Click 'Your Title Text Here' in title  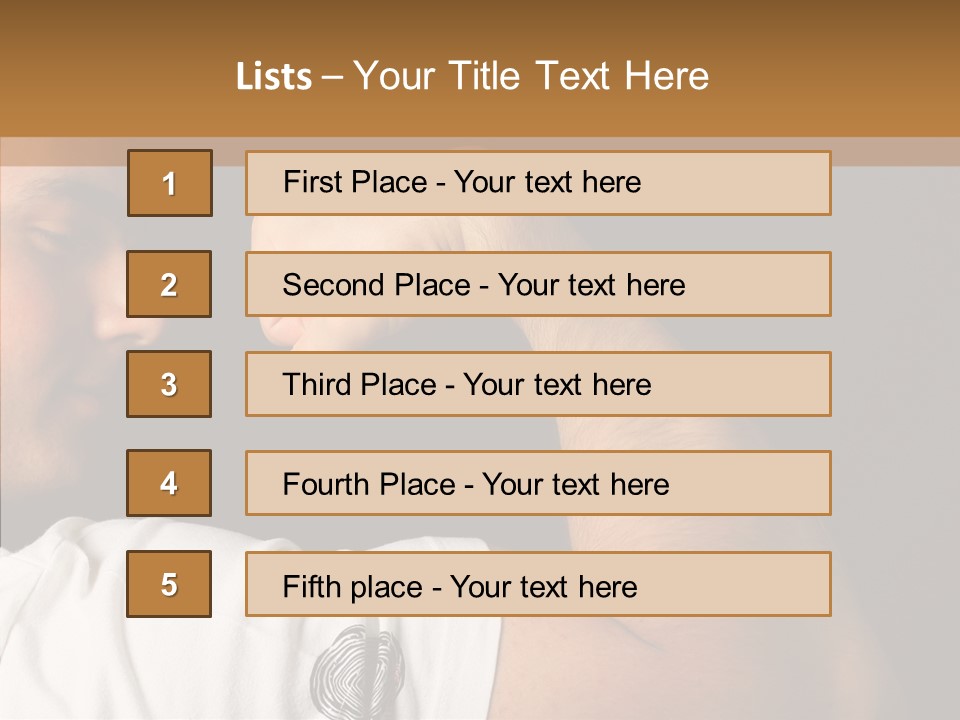click(x=530, y=77)
